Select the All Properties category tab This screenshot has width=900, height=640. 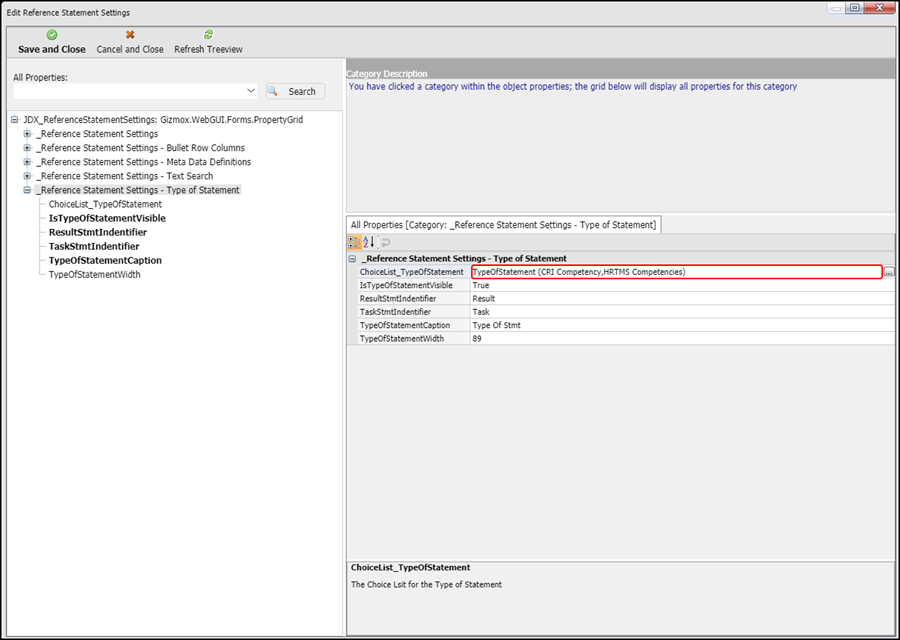[503, 225]
